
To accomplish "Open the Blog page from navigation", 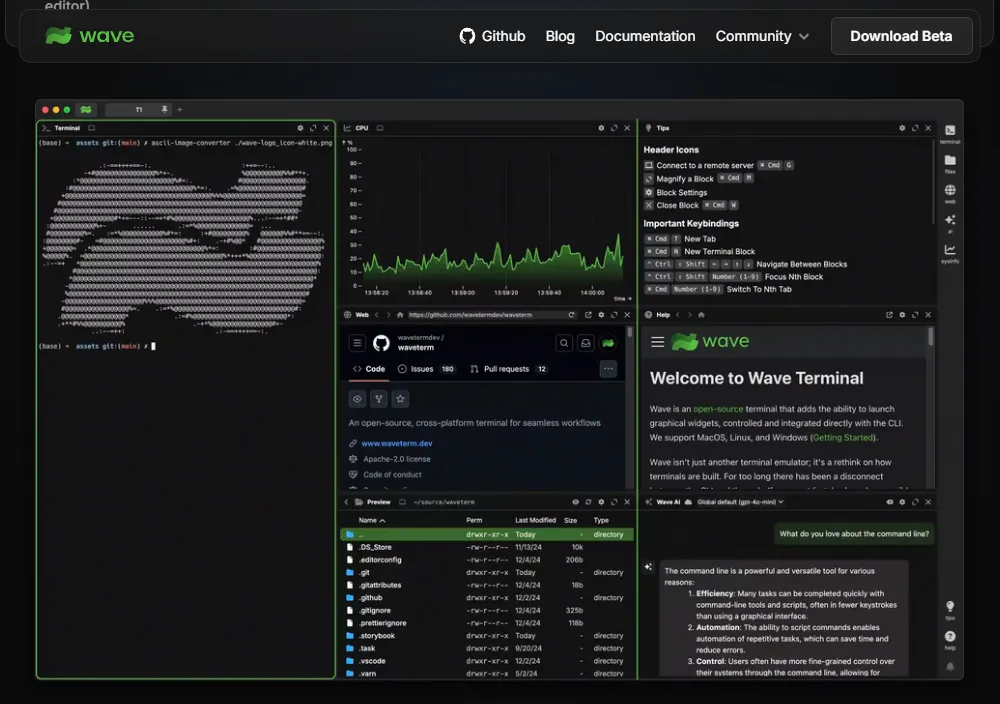I will (560, 36).
